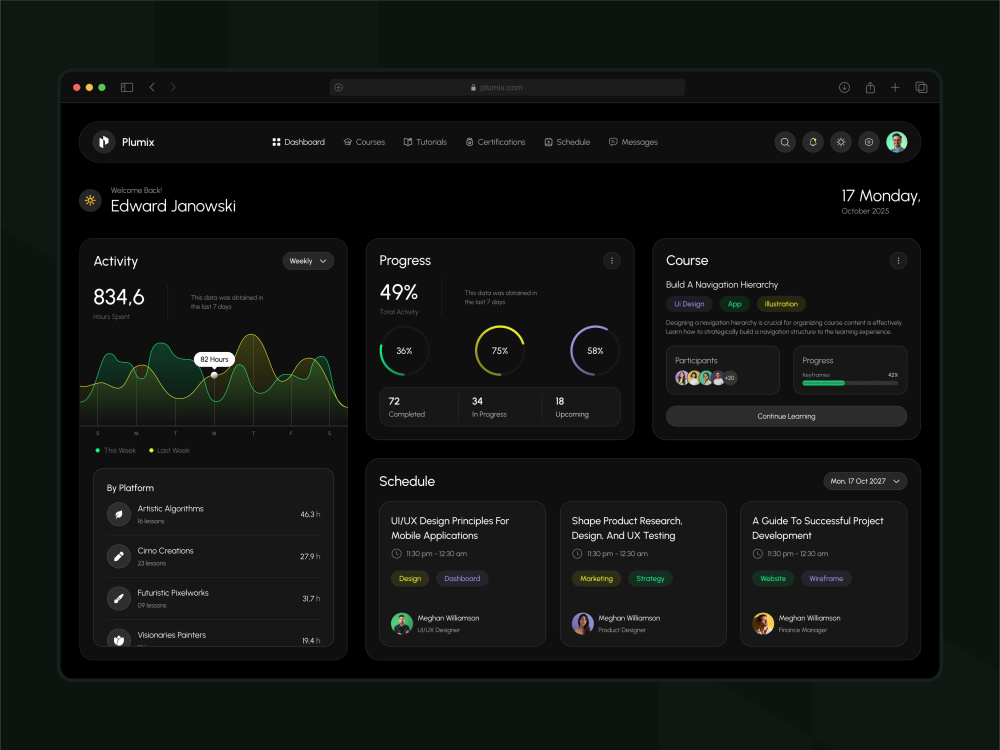Click the Ui Design tag
The image size is (1000, 750).
click(689, 304)
